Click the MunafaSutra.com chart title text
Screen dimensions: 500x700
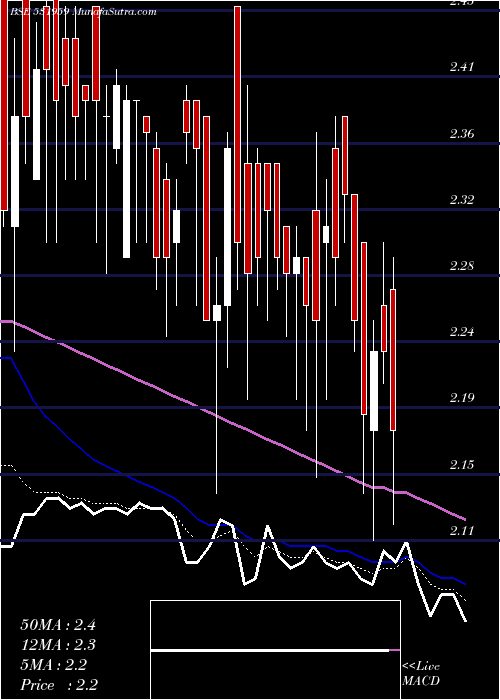[114, 12]
